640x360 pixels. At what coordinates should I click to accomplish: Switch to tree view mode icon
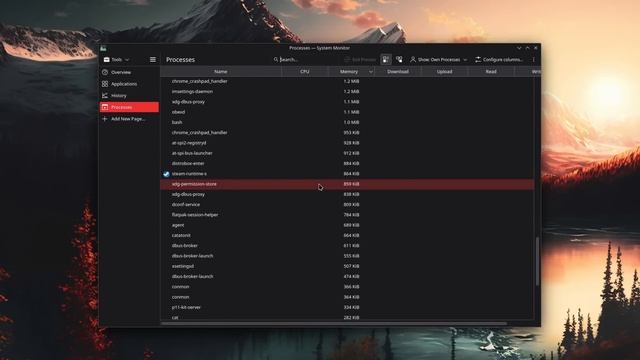click(x=399, y=60)
